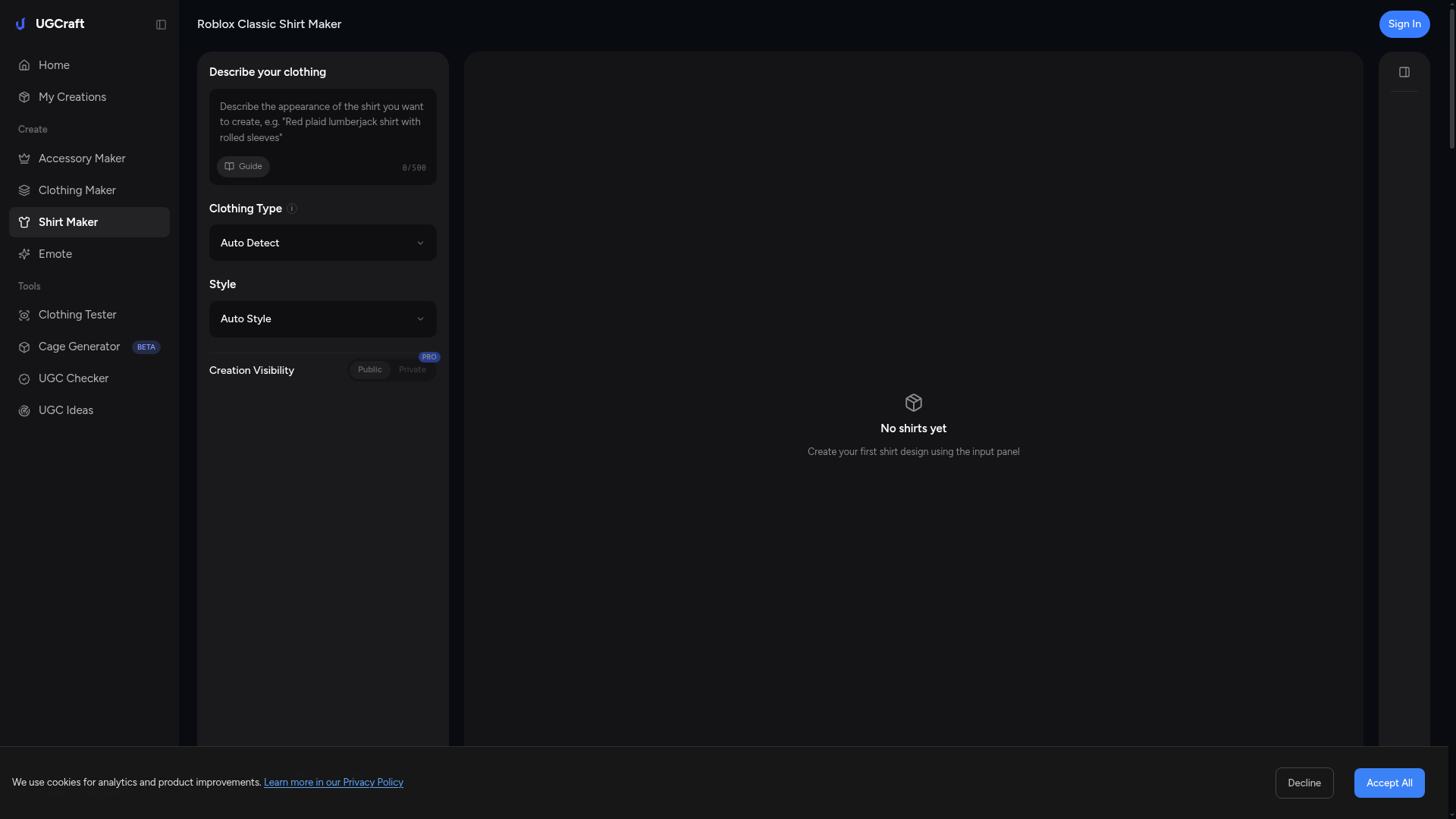This screenshot has height=819, width=1456.
Task: Click the Clothing Tester icon
Action: coord(24,315)
